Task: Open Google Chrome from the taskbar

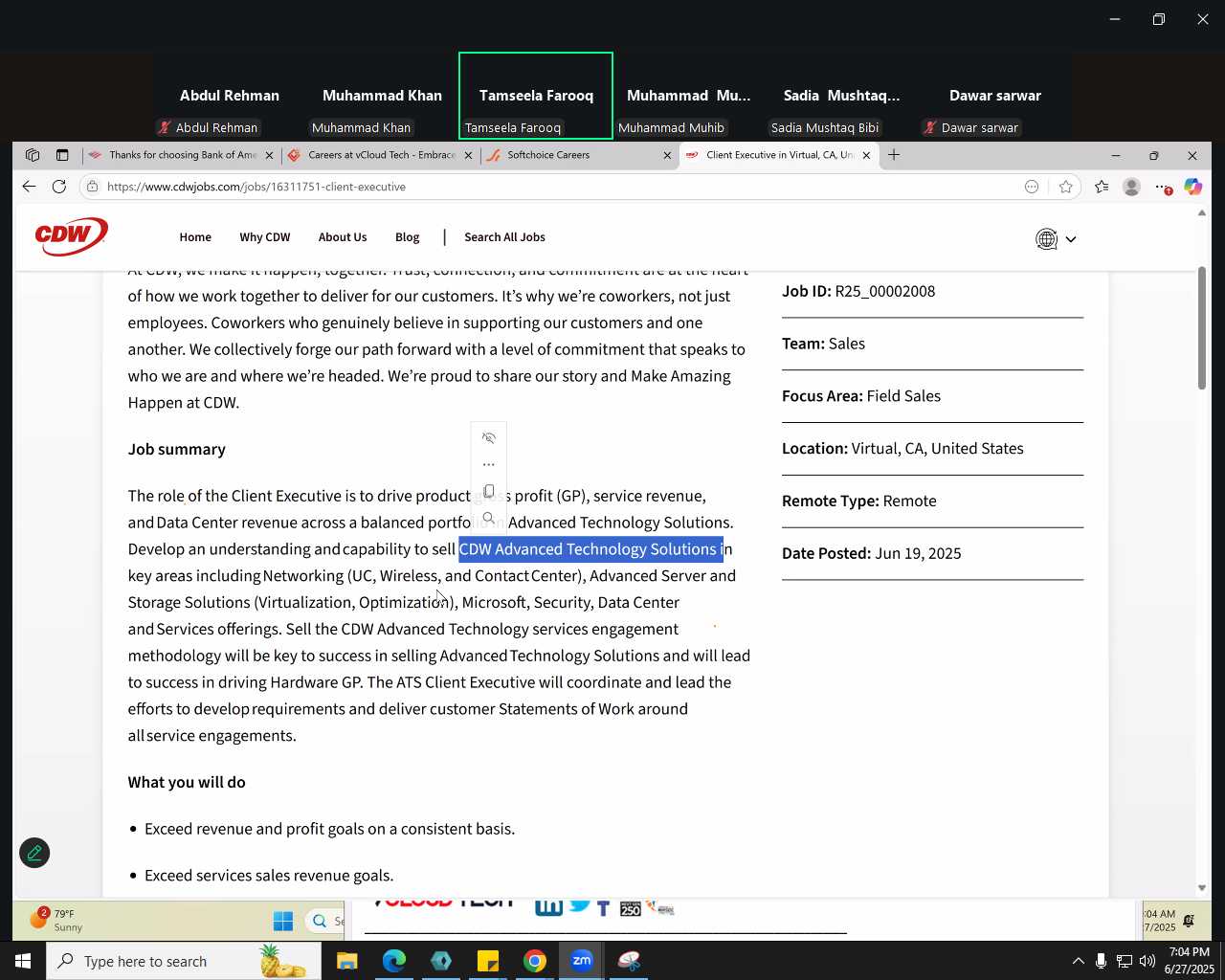Action: point(535,961)
